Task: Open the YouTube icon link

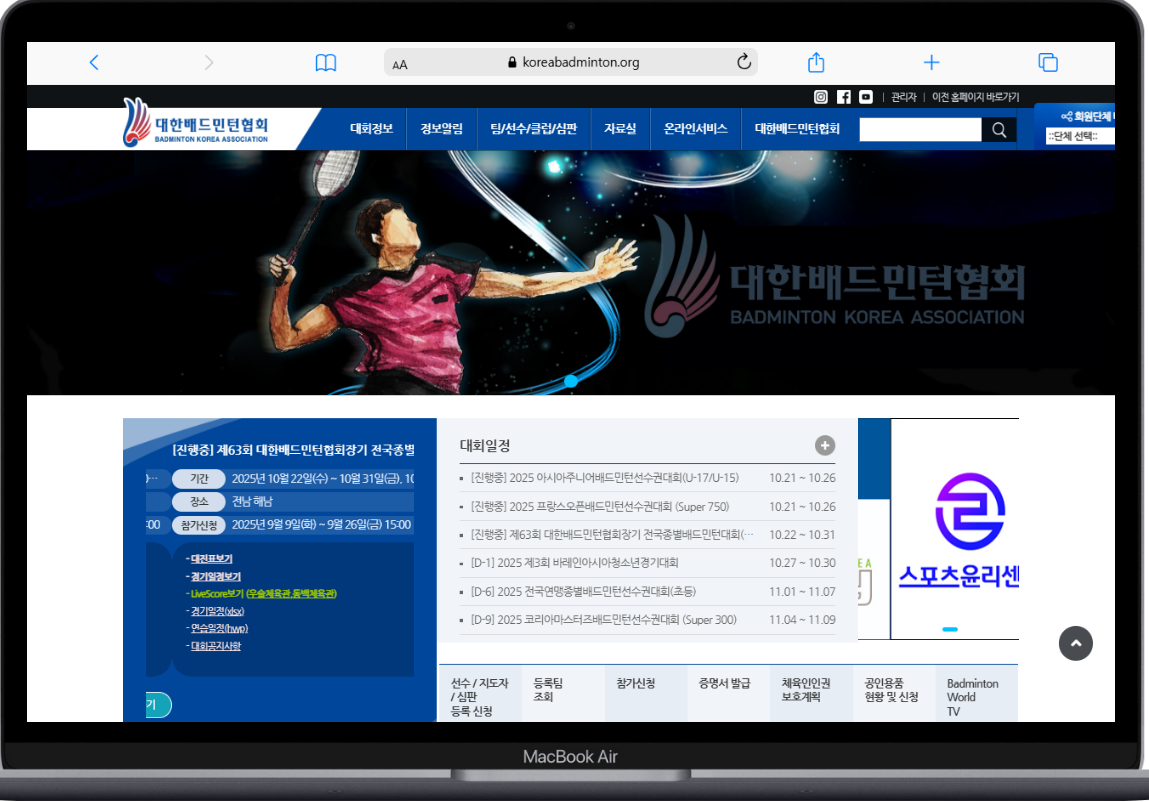Action: click(866, 97)
